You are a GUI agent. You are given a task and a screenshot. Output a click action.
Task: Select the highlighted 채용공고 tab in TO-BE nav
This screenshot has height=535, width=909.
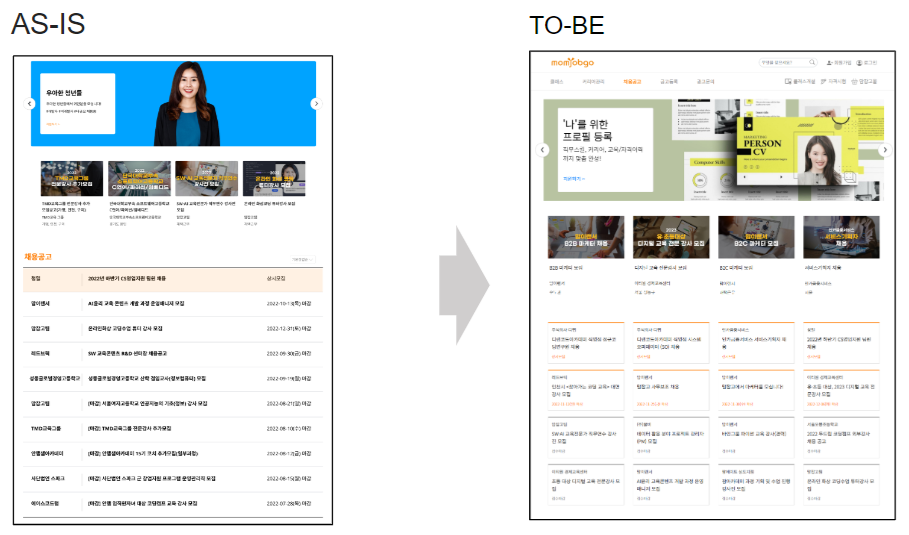632,81
